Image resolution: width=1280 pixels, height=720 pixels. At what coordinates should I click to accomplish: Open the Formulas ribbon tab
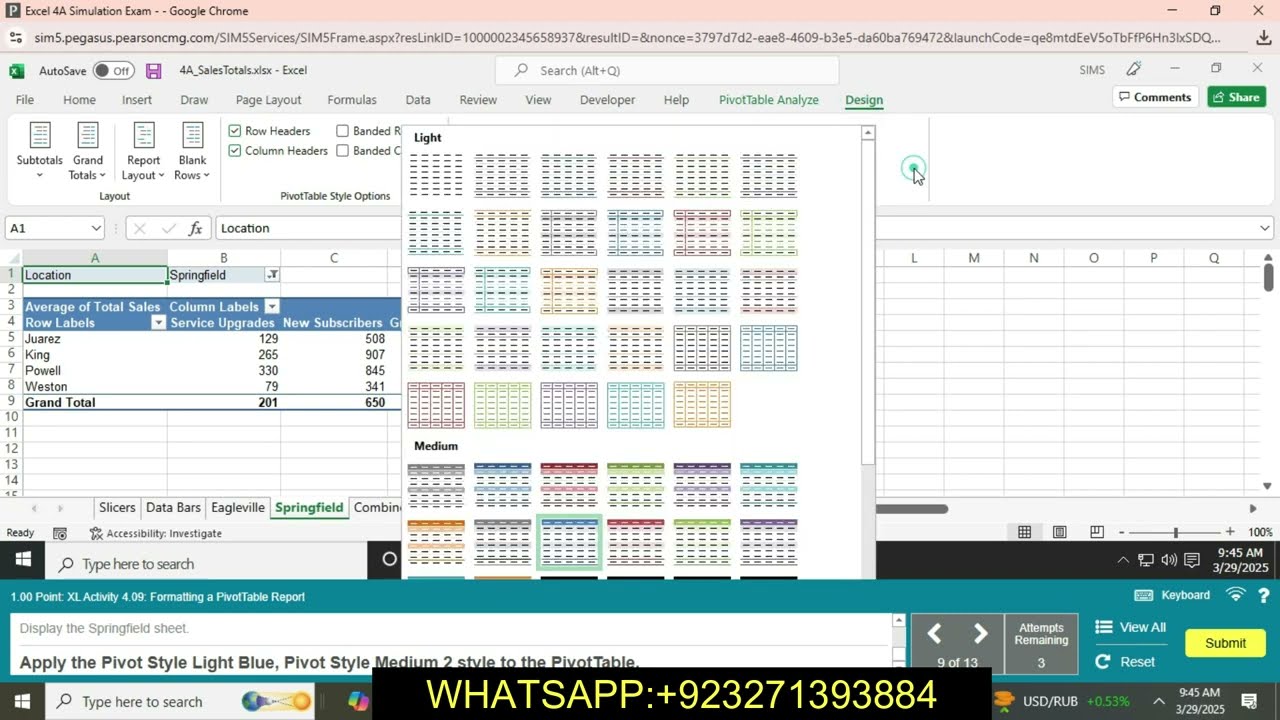click(x=352, y=100)
